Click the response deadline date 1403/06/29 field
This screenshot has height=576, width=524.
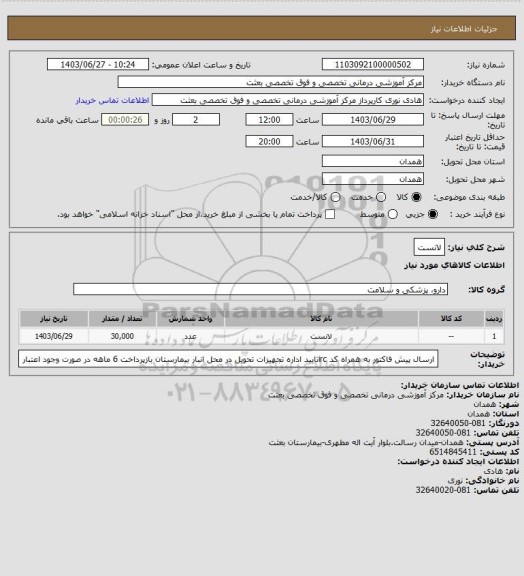click(373, 120)
